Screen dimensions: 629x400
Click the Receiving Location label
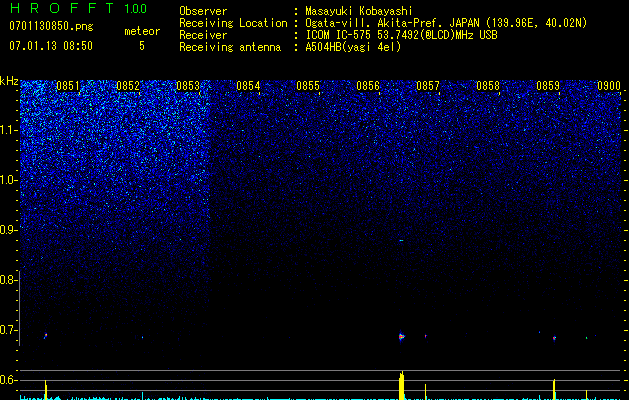pyautogui.click(x=233, y=23)
